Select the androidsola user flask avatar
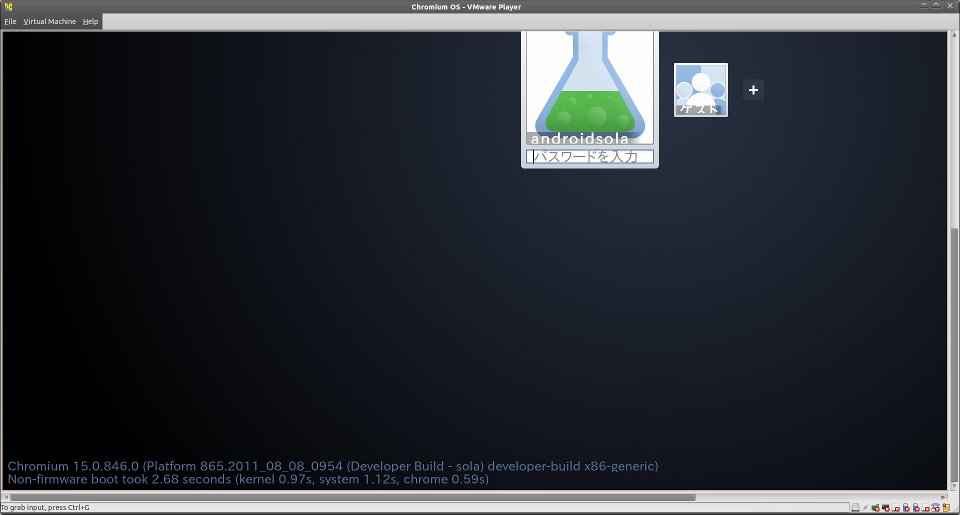 pyautogui.click(x=590, y=87)
